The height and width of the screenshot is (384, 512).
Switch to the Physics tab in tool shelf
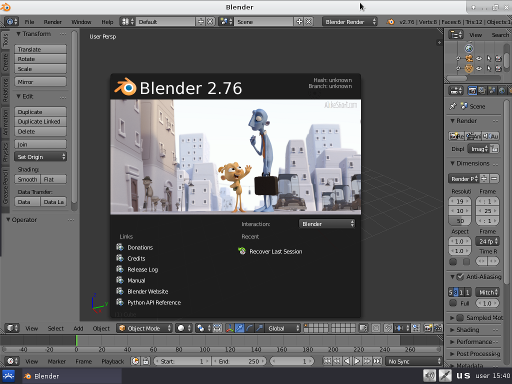tap(5, 152)
